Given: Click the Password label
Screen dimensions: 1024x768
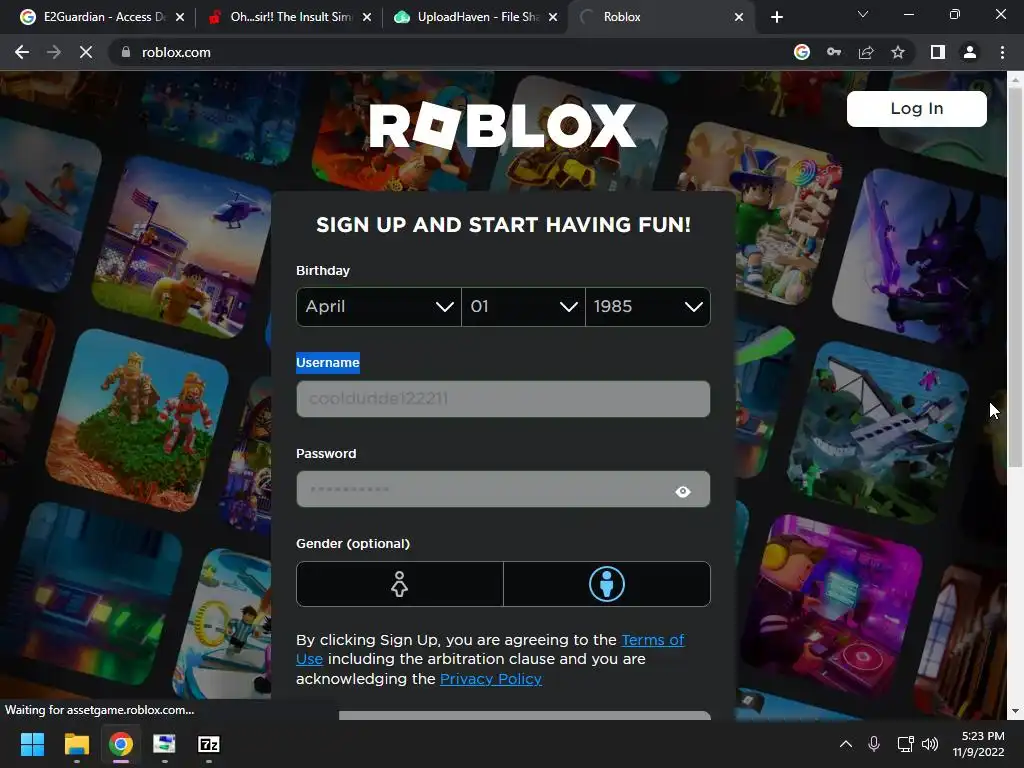Looking at the screenshot, I should pos(326,453).
